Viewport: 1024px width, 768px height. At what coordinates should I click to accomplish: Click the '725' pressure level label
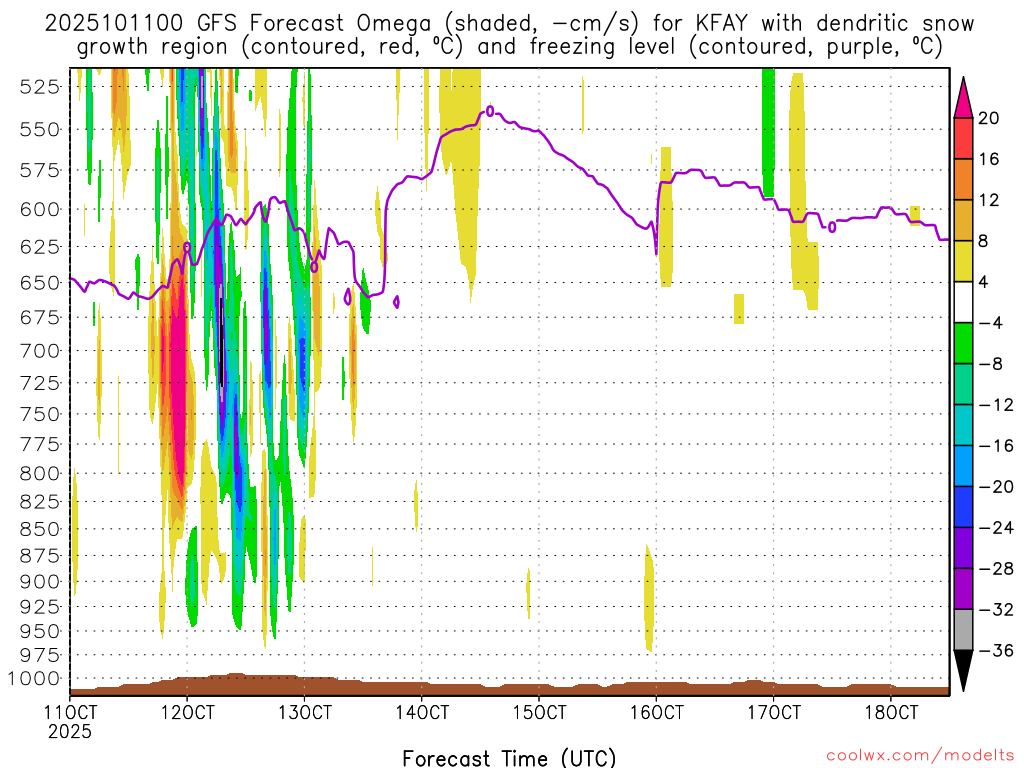pos(40,383)
